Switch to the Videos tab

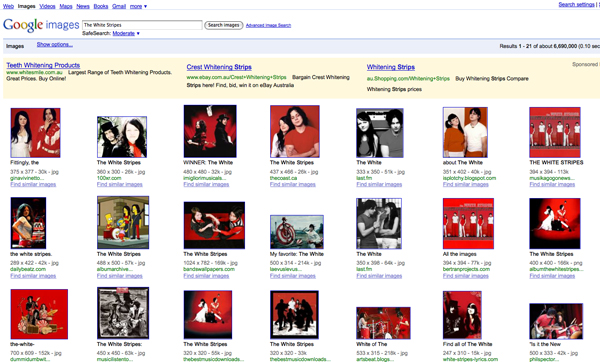tap(47, 6)
